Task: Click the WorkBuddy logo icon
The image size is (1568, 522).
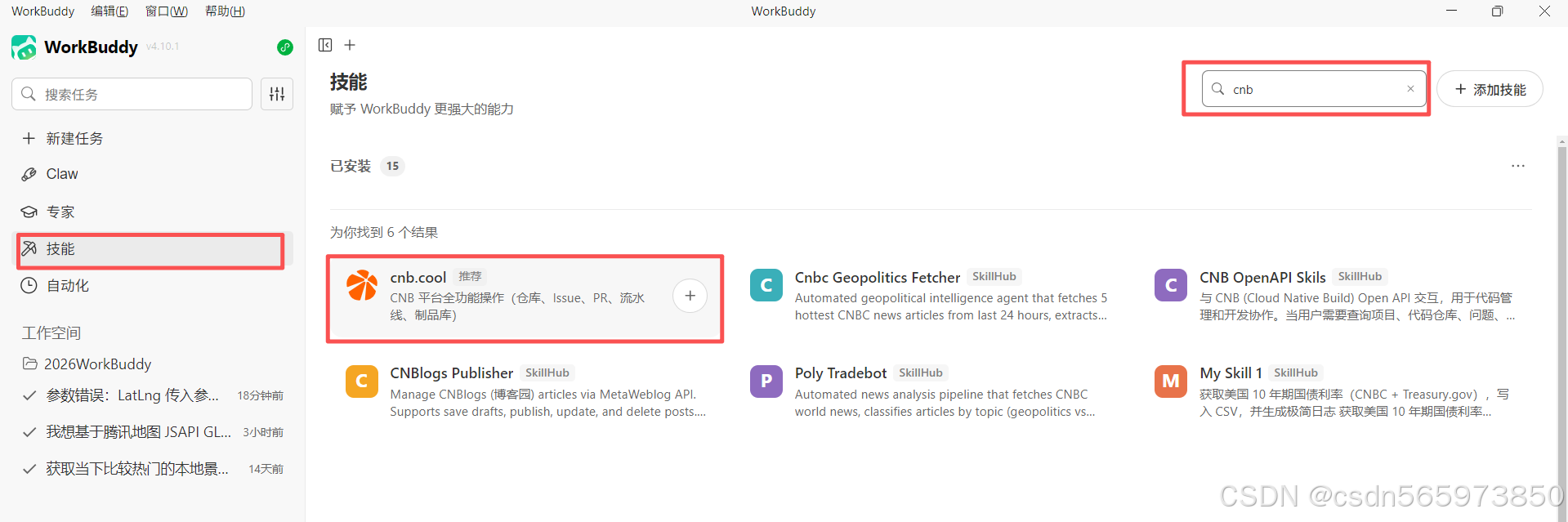Action: 24,47
